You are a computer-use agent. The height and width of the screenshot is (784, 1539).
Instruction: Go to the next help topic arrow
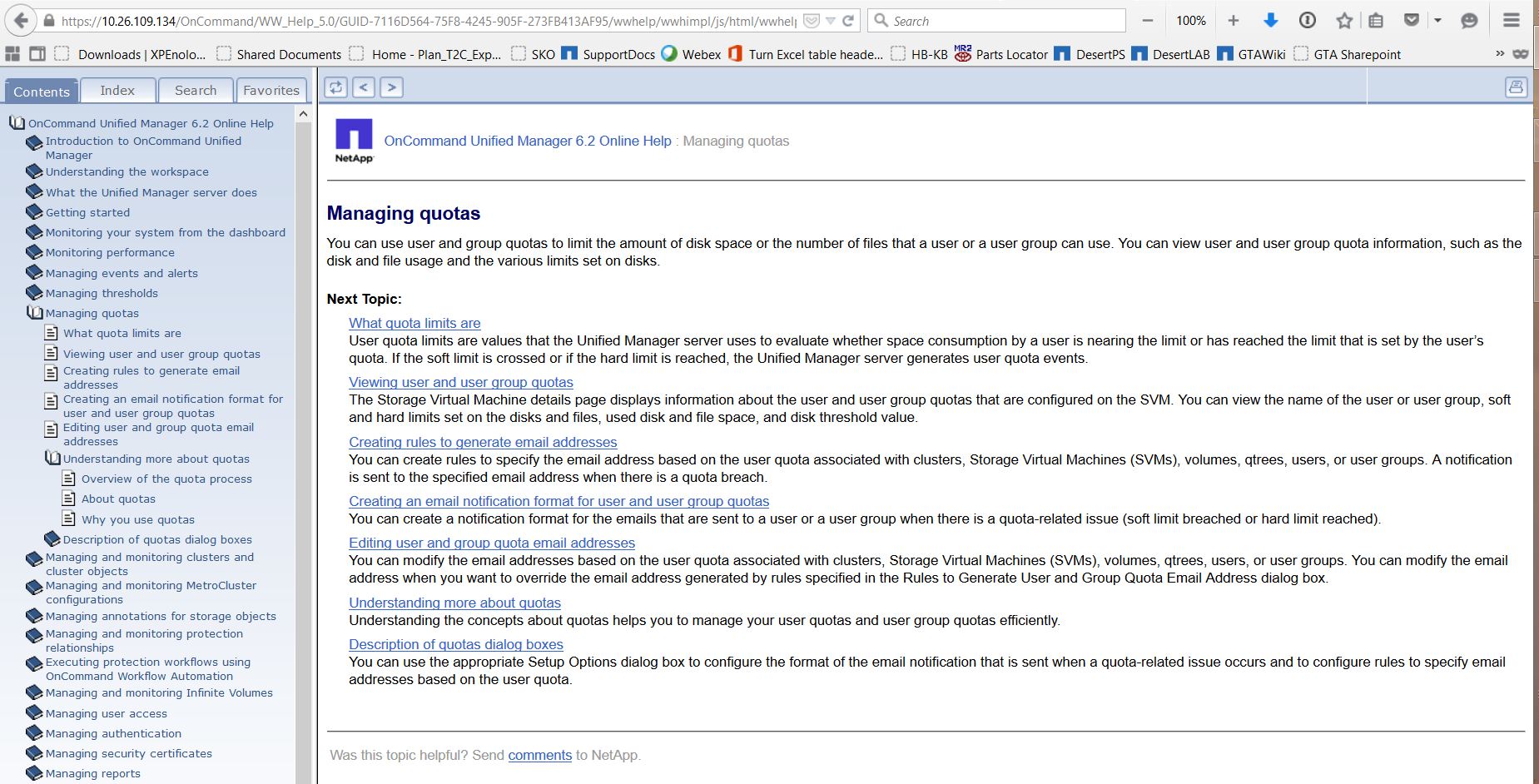[392, 87]
